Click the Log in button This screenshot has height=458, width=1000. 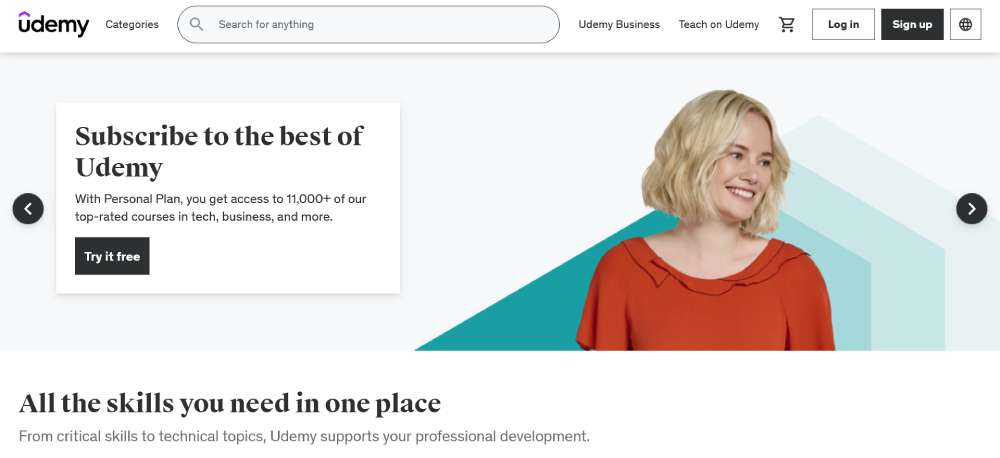(x=843, y=24)
